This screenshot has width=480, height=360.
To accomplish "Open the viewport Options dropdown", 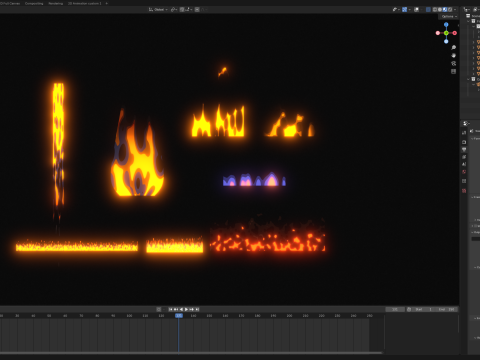I will [x=449, y=16].
